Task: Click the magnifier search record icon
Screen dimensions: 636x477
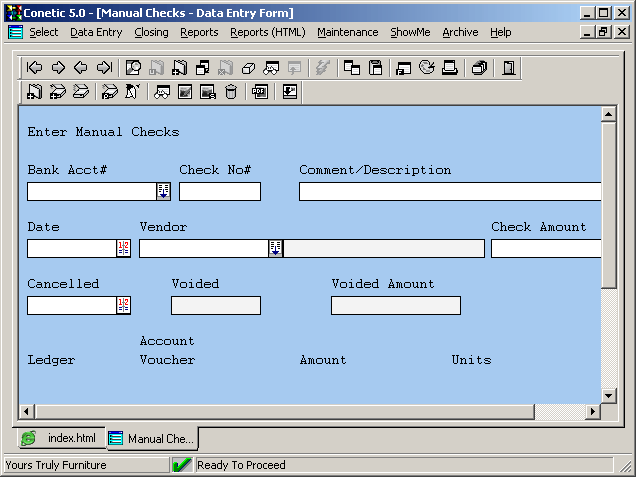Action: (x=133, y=68)
